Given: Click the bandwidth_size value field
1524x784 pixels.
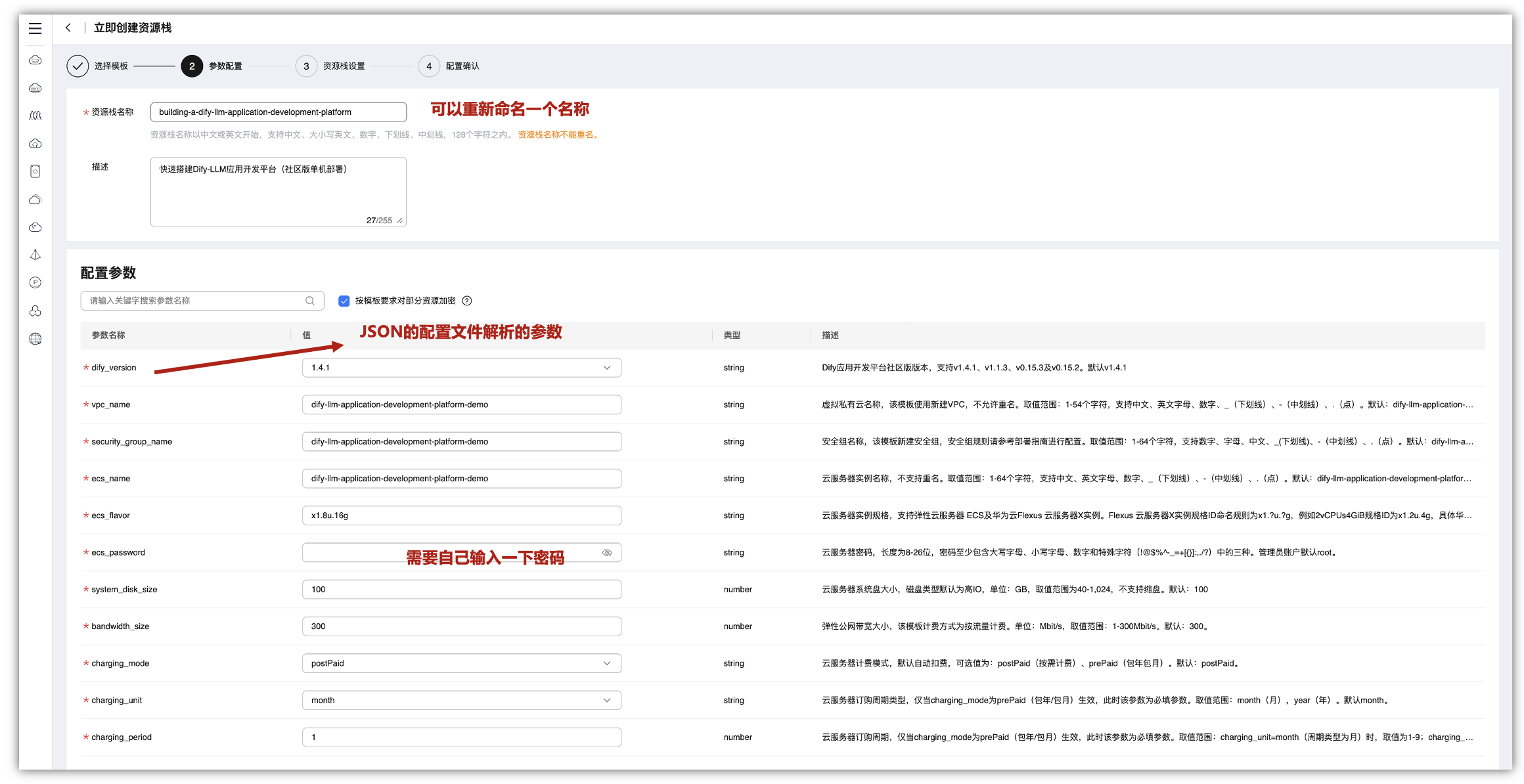Looking at the screenshot, I should point(461,626).
